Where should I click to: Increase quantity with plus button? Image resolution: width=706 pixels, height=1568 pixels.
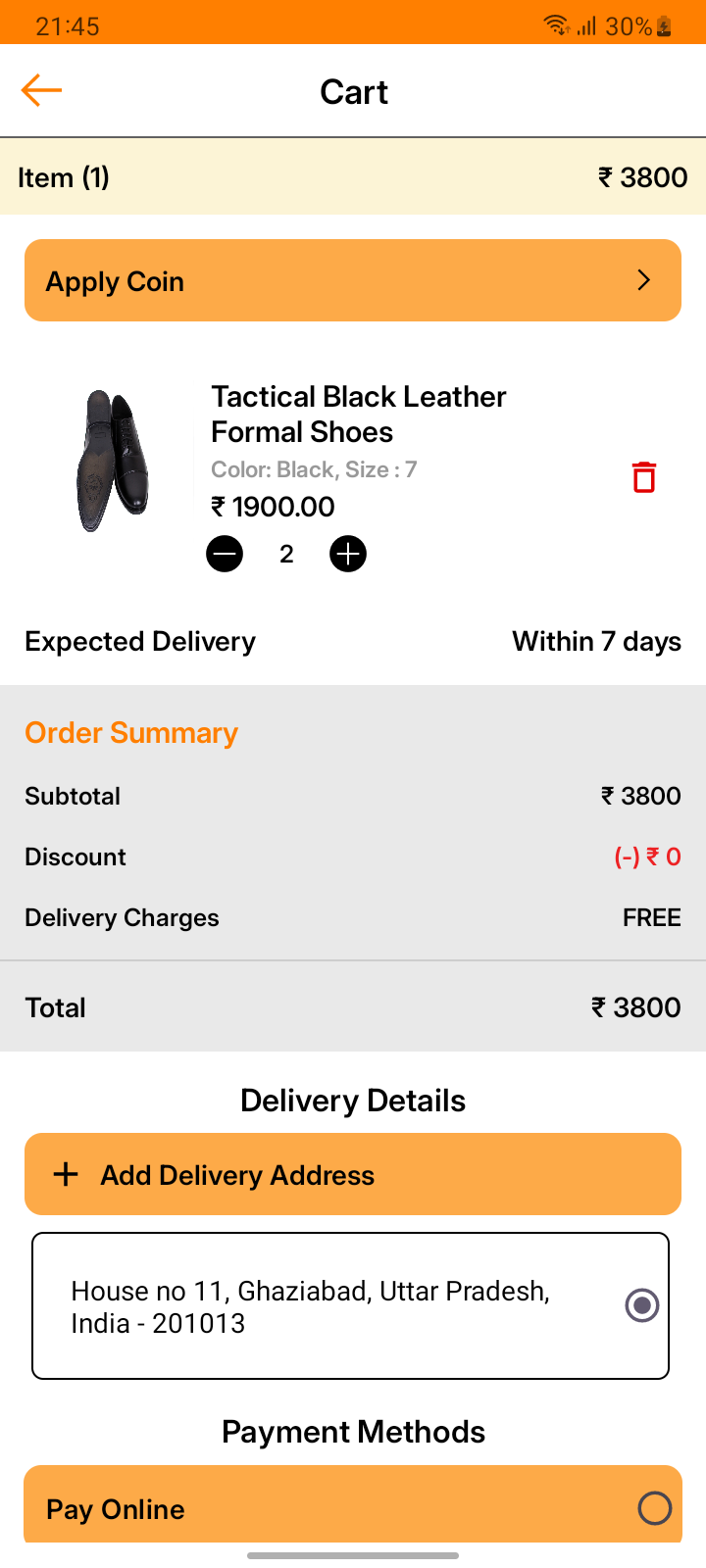348,555
